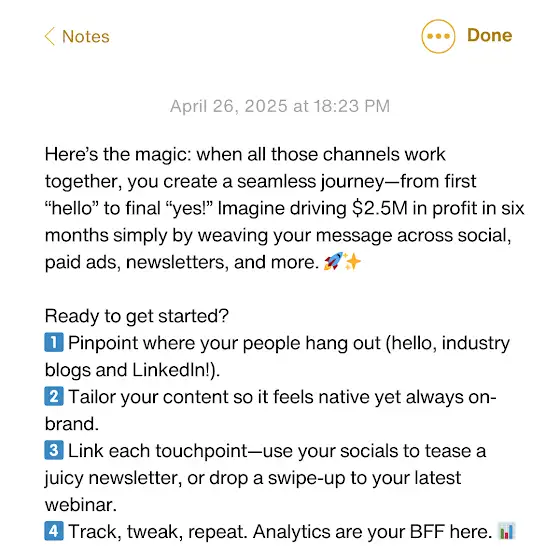Image resolution: width=560 pixels, height=560 pixels.
Task: Click the rocket emoji after 'and more.'
Action: click(333, 261)
